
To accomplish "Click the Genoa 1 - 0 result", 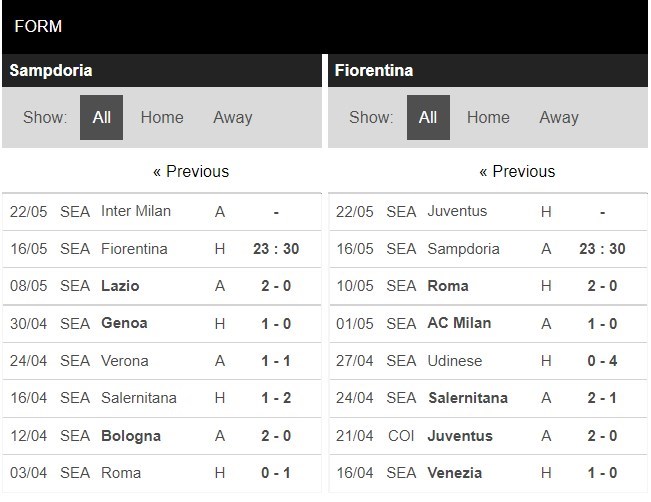I will pos(274,323).
